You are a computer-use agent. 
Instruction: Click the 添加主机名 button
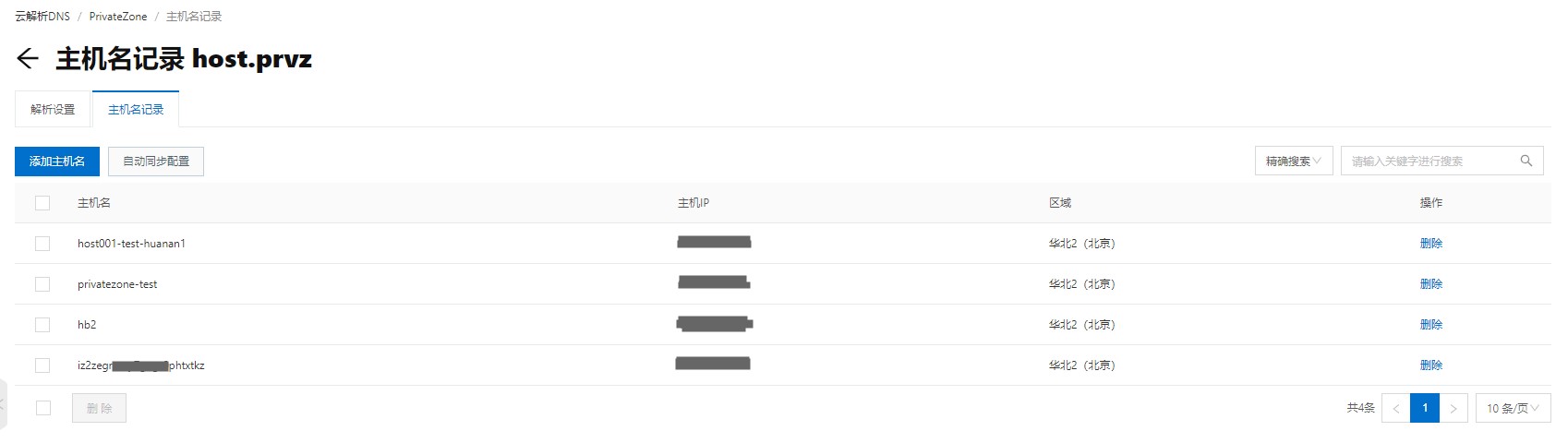coord(57,161)
